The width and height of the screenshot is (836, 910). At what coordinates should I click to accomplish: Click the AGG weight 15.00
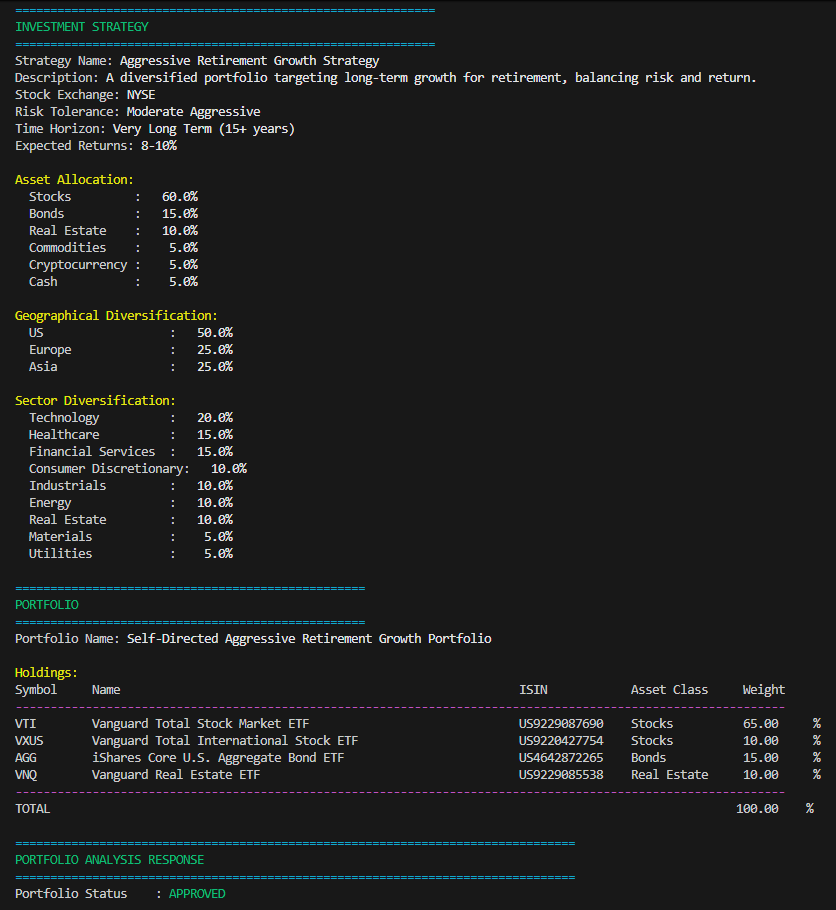[761, 758]
